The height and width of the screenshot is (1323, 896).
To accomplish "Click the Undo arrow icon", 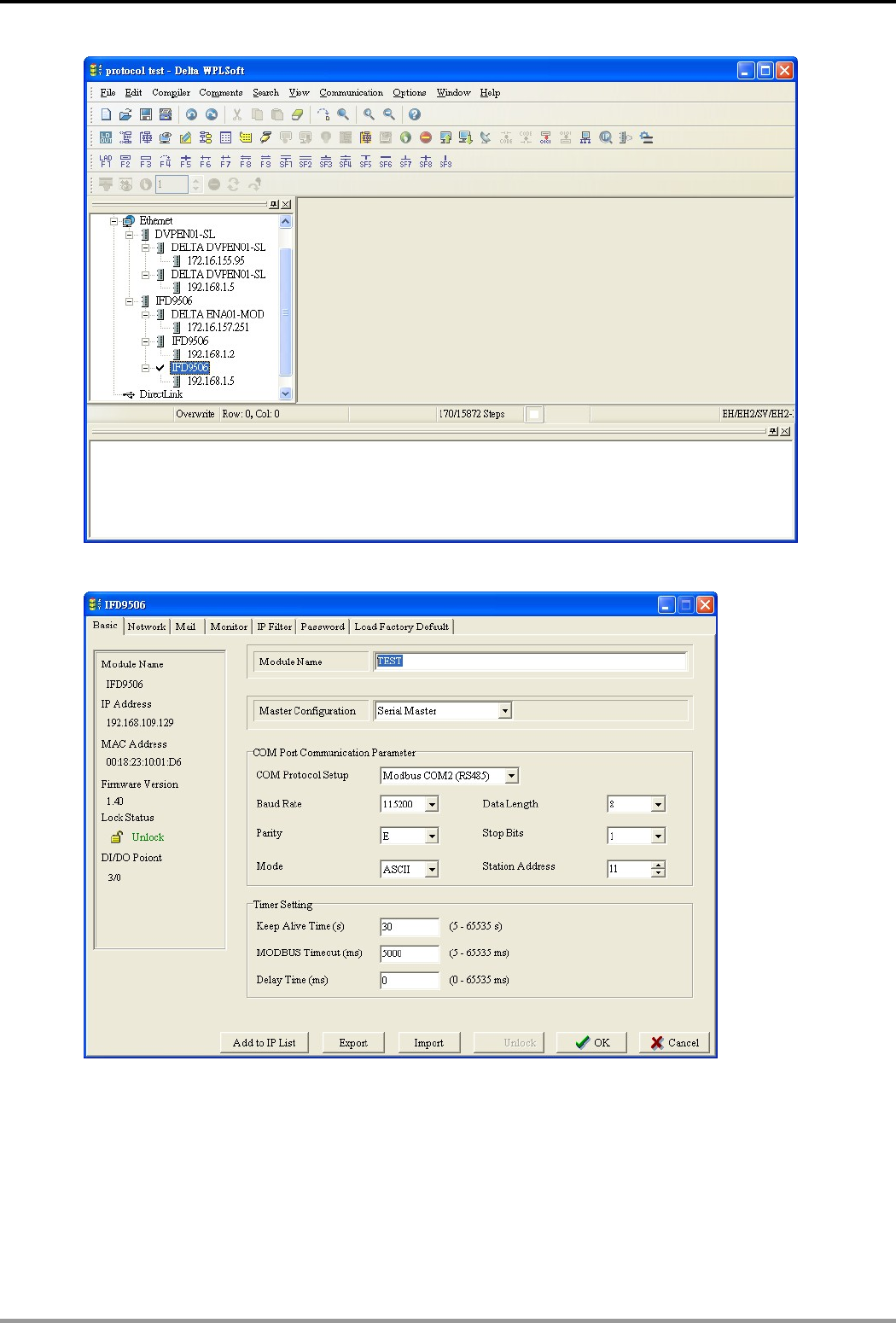I will pos(191,114).
